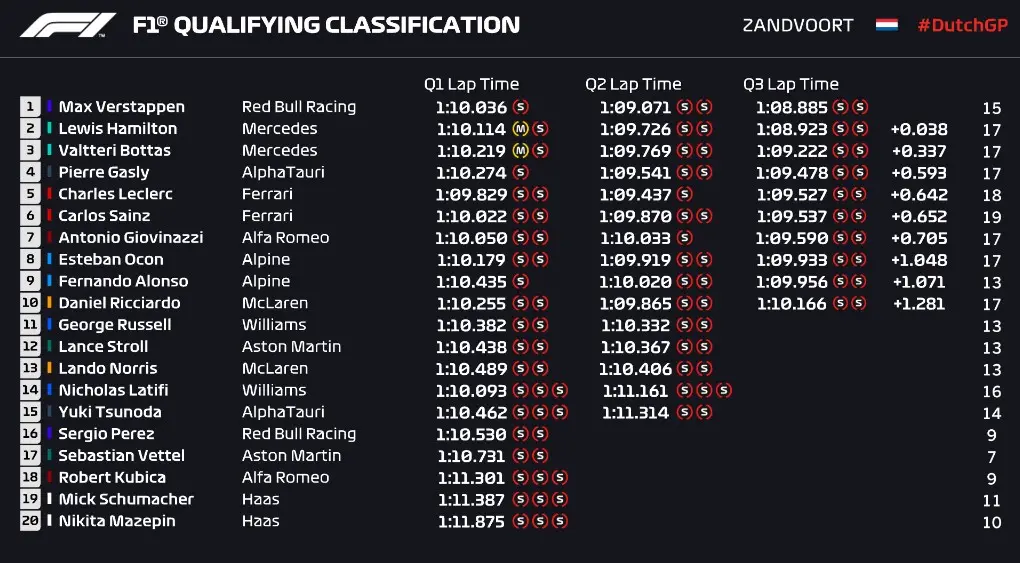Click Verstappen's Q3 lap time 1:08.885
Image resolution: width=1020 pixels, height=563 pixels.
point(791,107)
